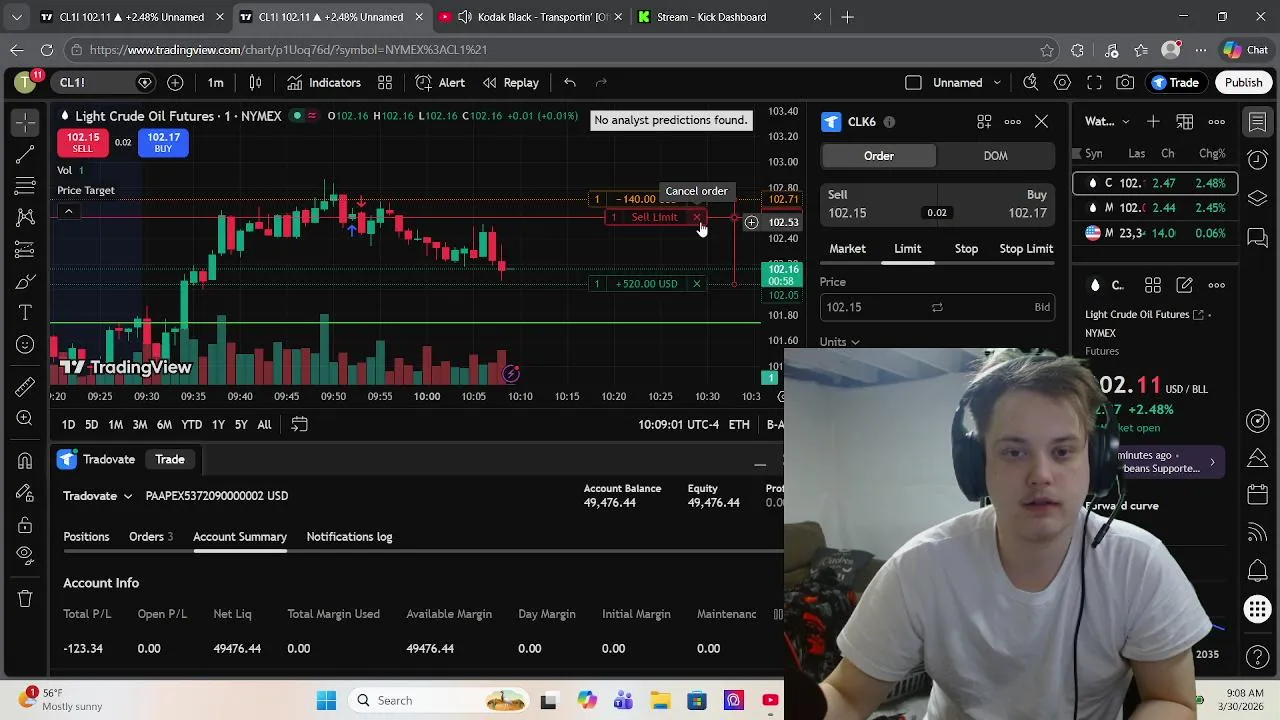The width and height of the screenshot is (1280, 720).
Task: Expand the Watchlist name dropdown
Action: pyautogui.click(x=1108, y=122)
